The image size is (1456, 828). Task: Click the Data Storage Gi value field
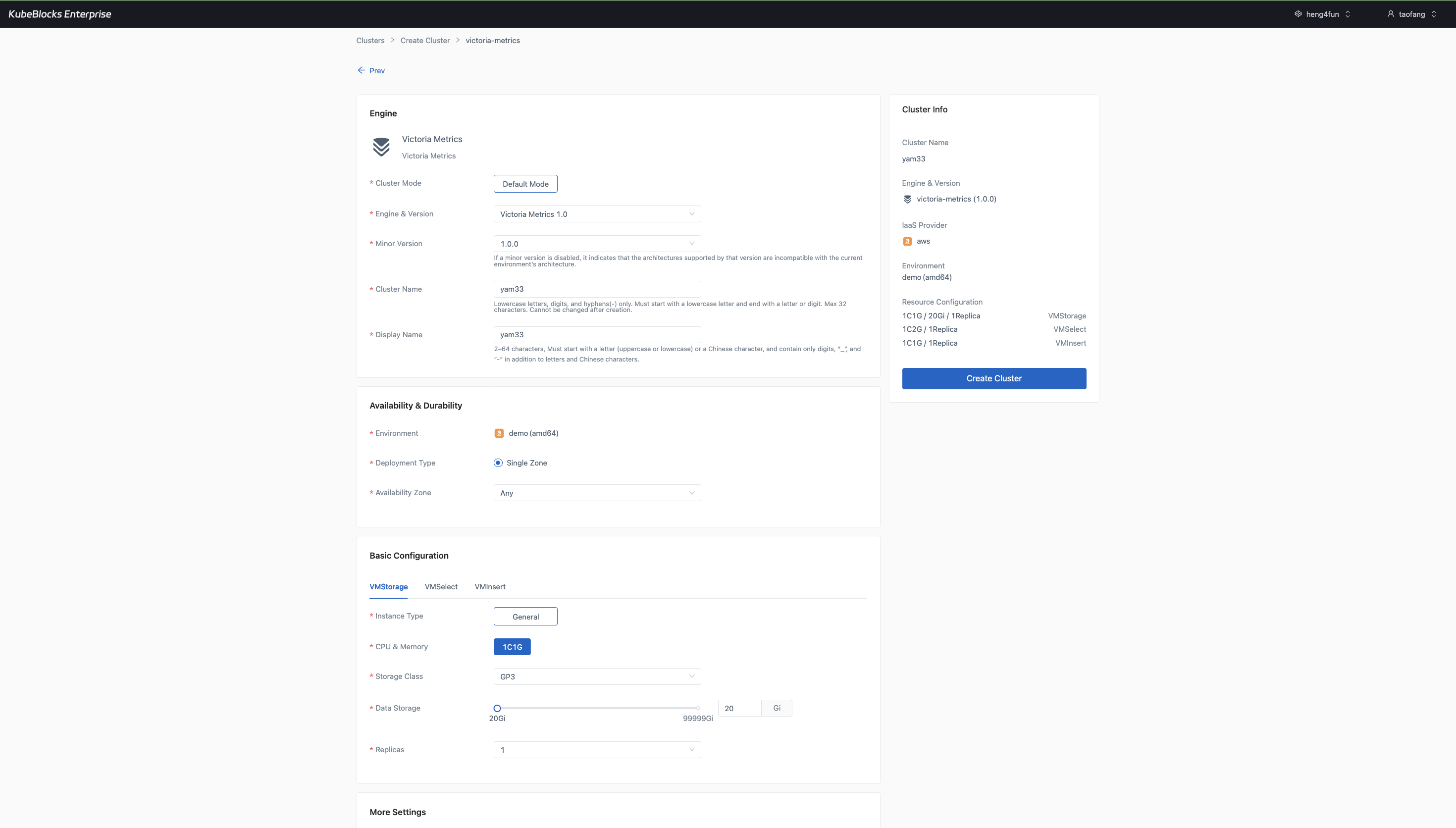(x=739, y=708)
